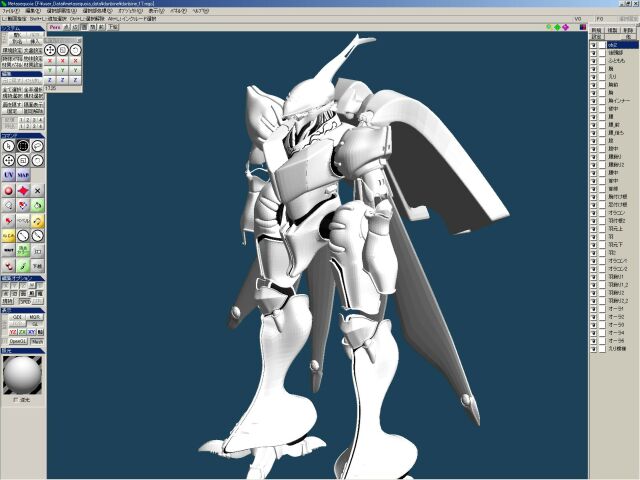Collapse the 照光 lighting panel header
The height and width of the screenshot is (480, 640).
point(23,351)
